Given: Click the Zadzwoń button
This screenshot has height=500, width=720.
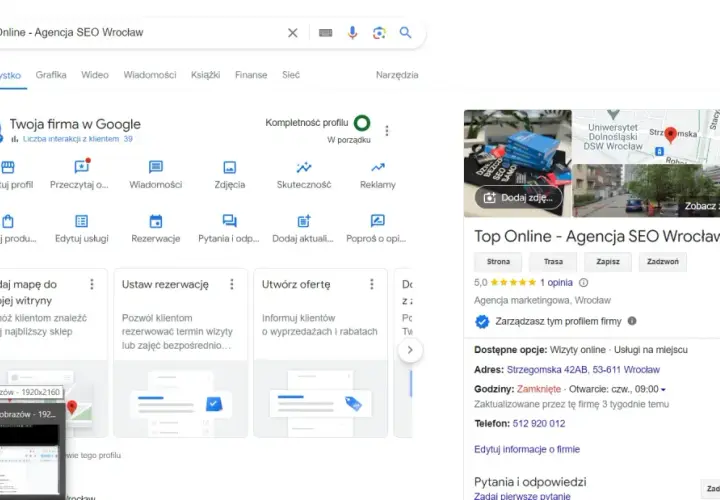Looking at the screenshot, I should (x=663, y=262).
